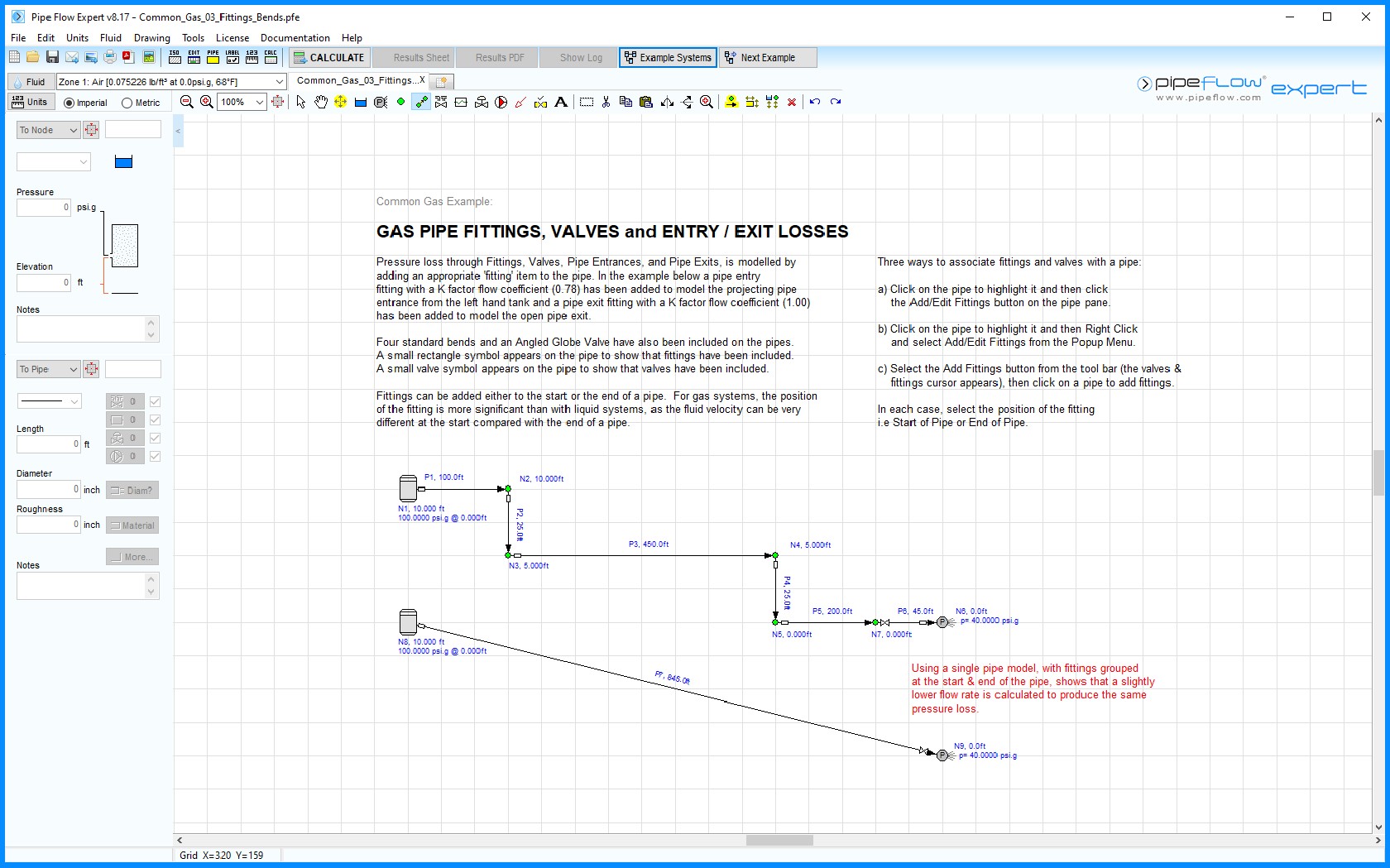Select the Add Demand Pressure tool
Image resolution: width=1390 pixels, height=868 pixels.
point(381,102)
